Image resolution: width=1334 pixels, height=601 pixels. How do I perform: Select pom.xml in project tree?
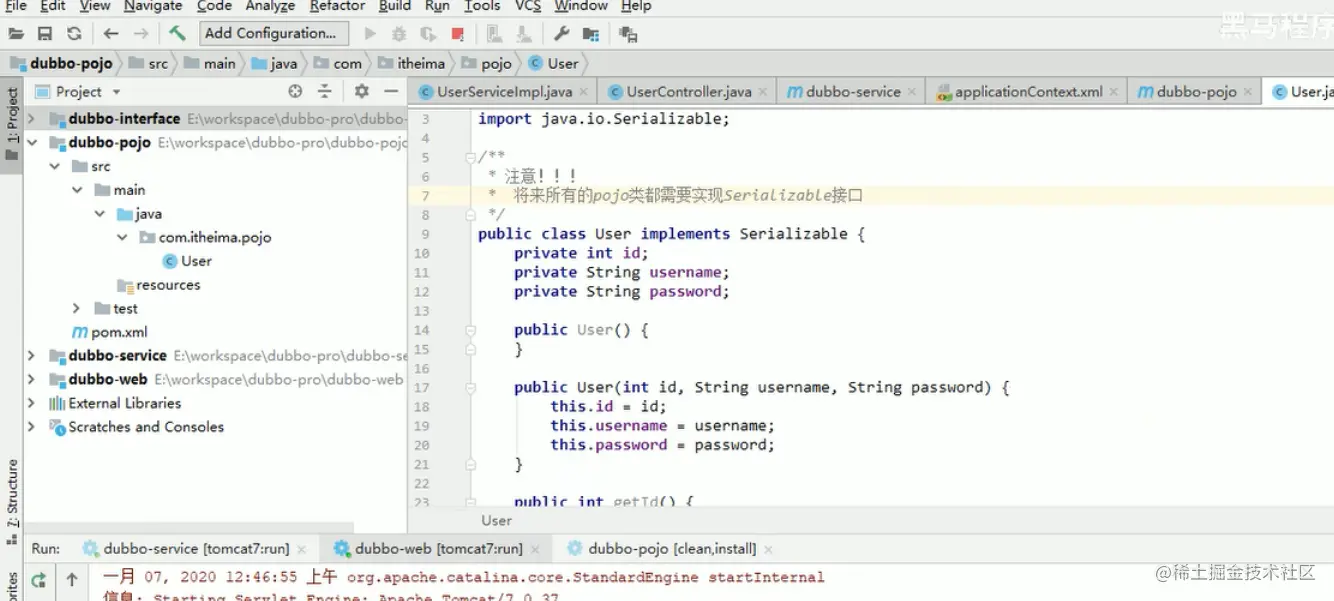(109, 332)
